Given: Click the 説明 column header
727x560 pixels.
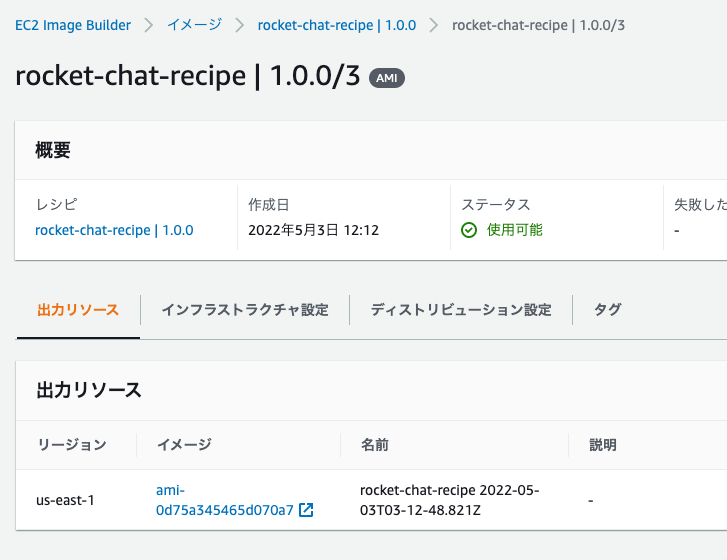Looking at the screenshot, I should click(603, 445).
